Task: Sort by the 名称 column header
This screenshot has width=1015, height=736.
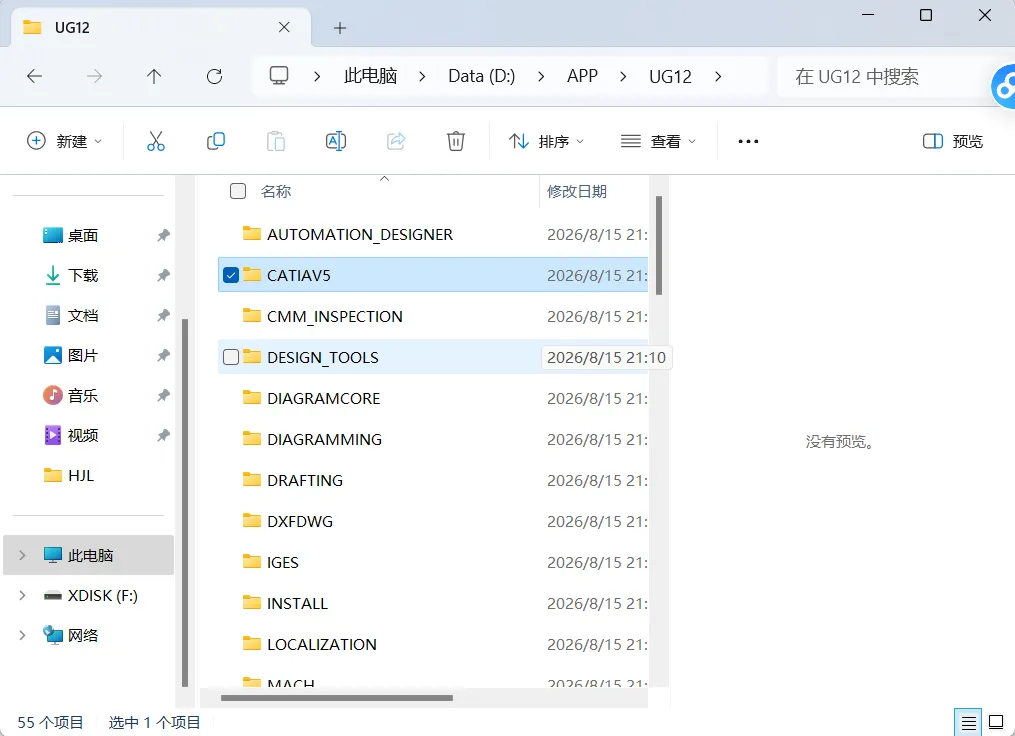Action: 276,192
